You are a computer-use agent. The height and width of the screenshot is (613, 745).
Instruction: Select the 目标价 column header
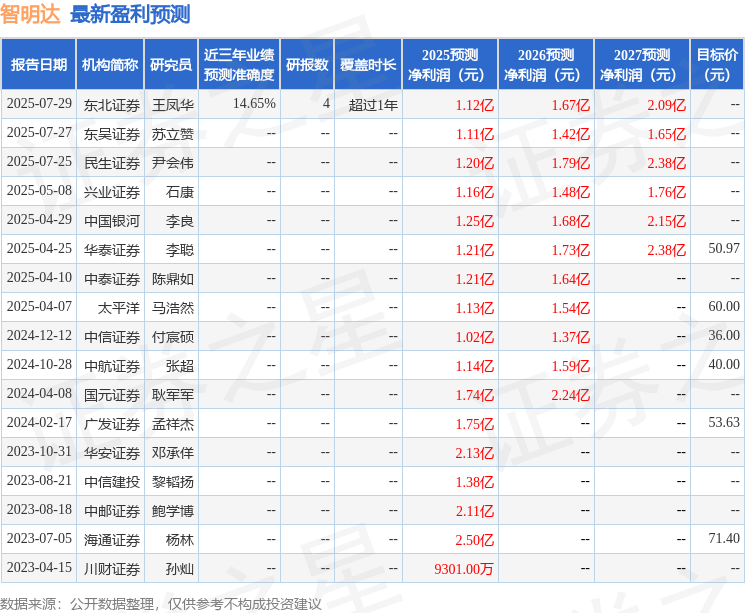pyautogui.click(x=717, y=65)
